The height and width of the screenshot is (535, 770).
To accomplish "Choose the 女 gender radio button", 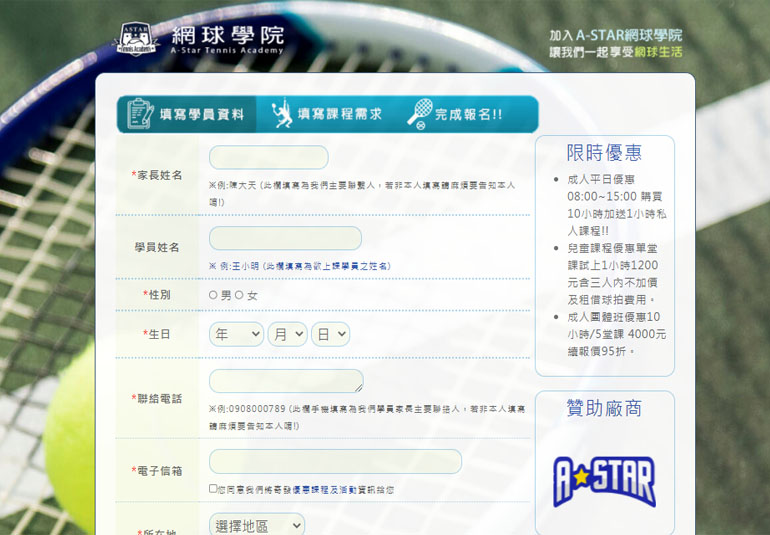I will (x=239, y=295).
